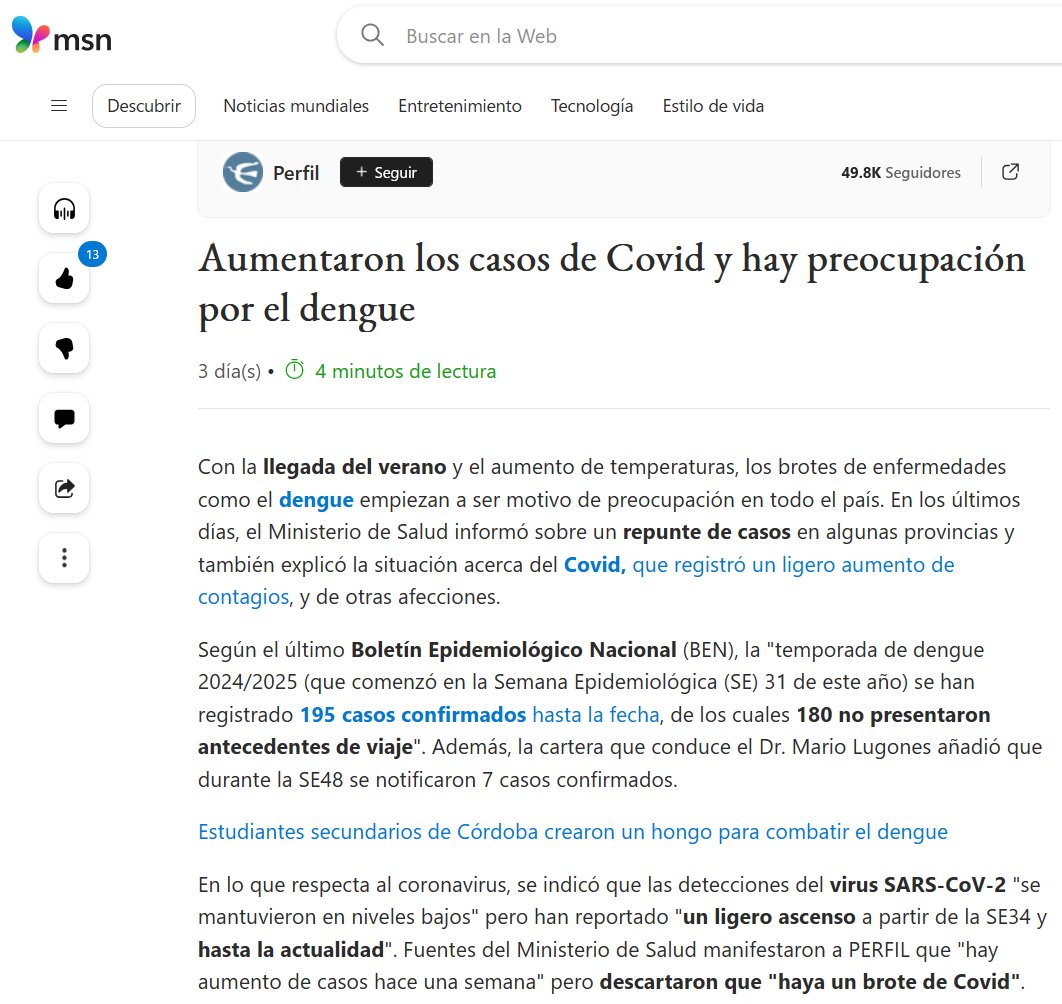Listen to article with headphones icon
Screen dimensions: 1062x1004
(x=64, y=209)
